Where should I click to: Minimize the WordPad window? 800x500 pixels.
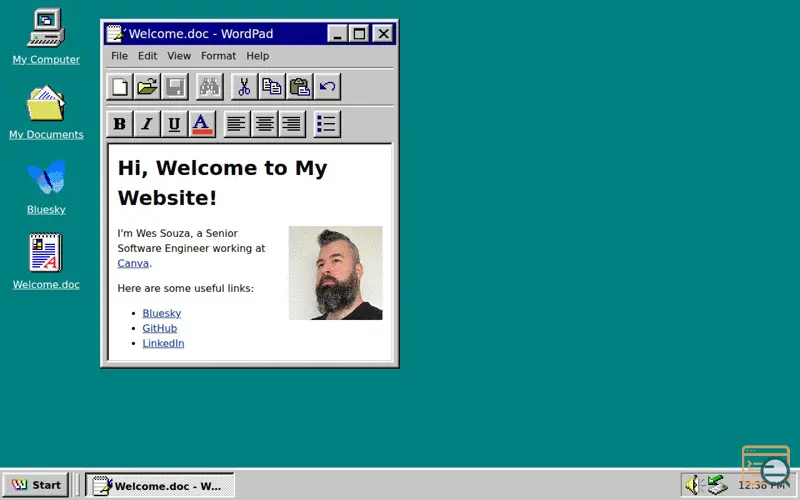coord(337,34)
